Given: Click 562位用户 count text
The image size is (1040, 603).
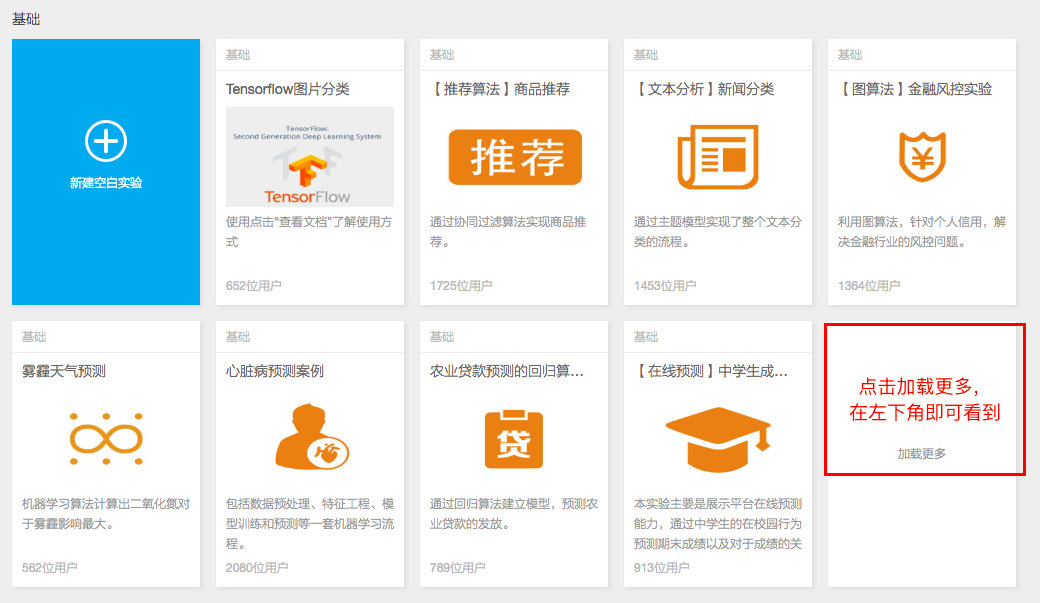Looking at the screenshot, I should coord(50,567).
